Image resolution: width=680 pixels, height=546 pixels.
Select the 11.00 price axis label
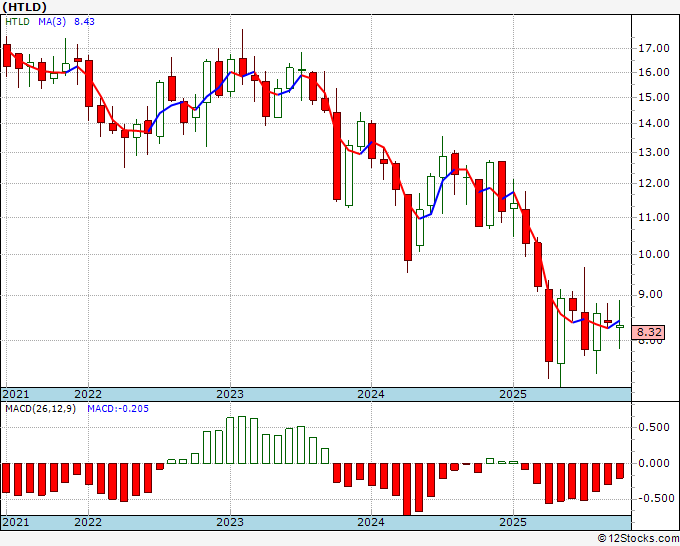[x=654, y=217]
